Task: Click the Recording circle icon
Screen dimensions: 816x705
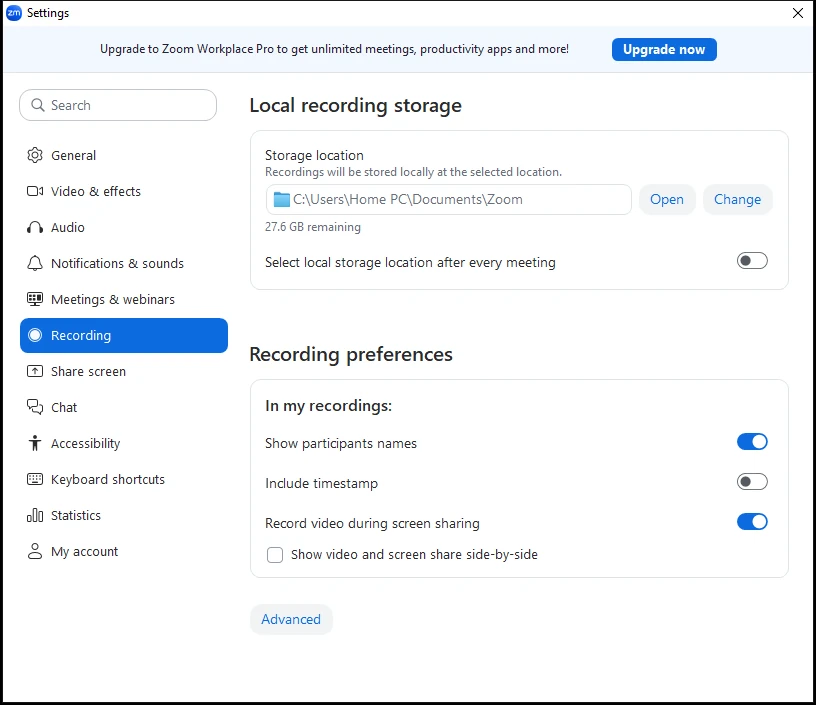Action: 35,336
